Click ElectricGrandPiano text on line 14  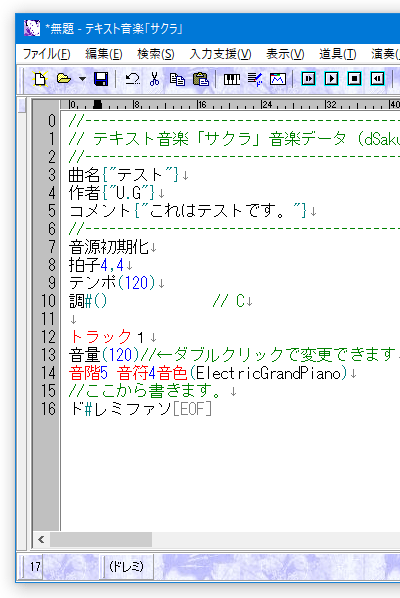pos(268,373)
